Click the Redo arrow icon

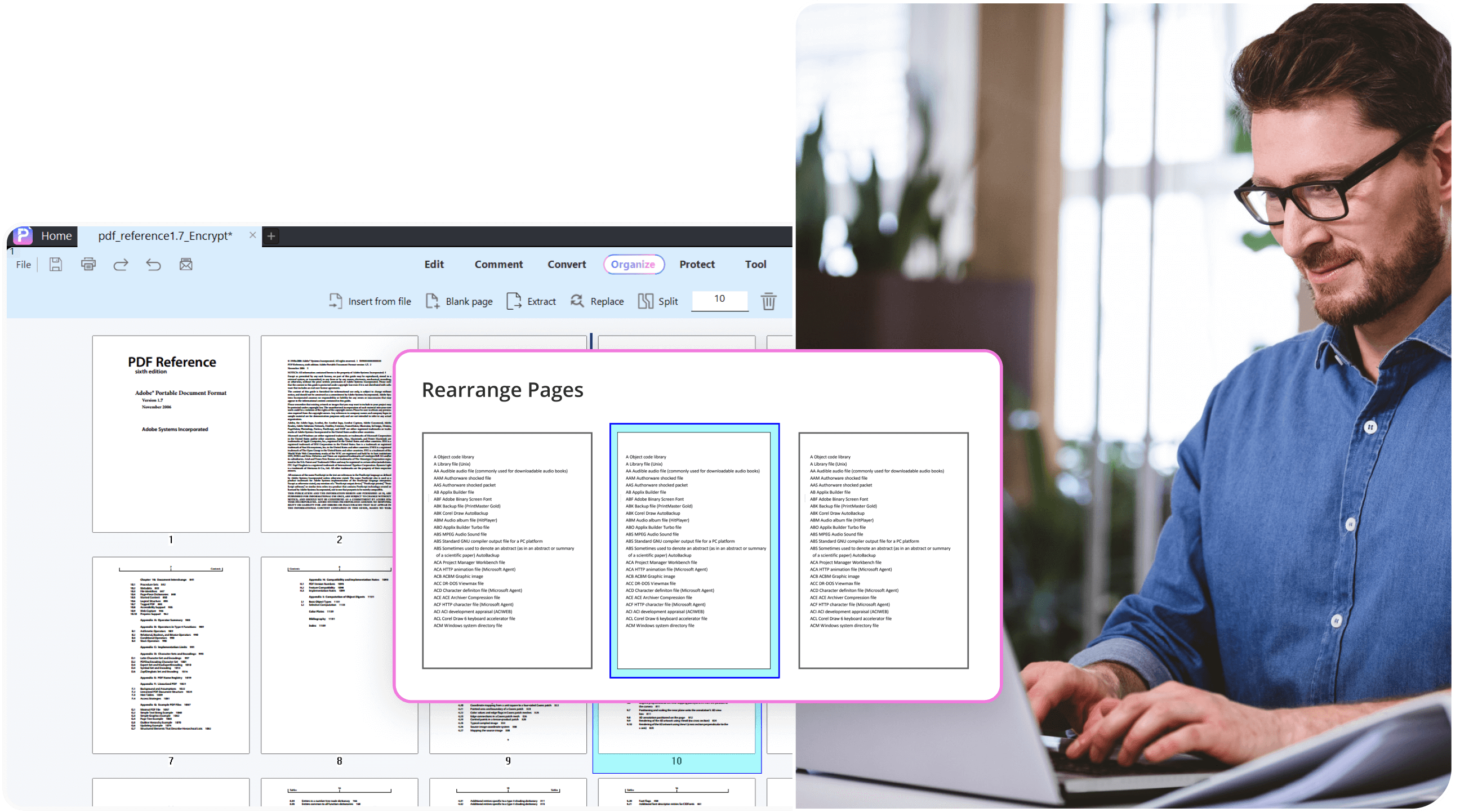tap(121, 265)
